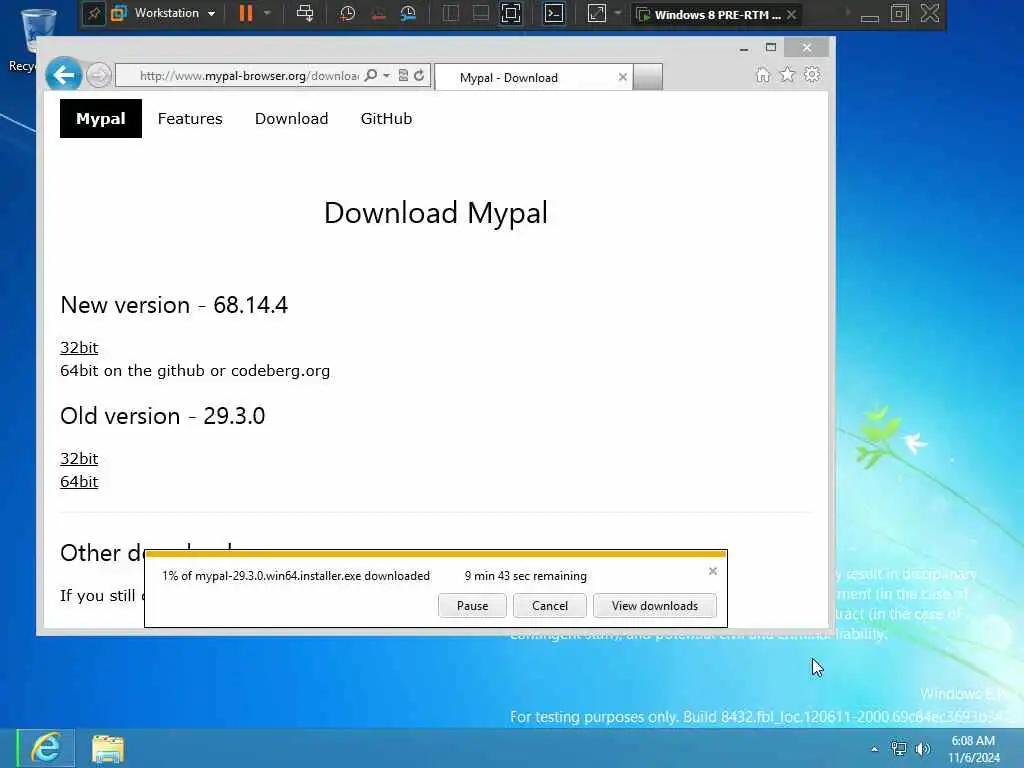1024x768 pixels.
Task: Download the 64bit old version 29.3.0
Action: (x=79, y=482)
